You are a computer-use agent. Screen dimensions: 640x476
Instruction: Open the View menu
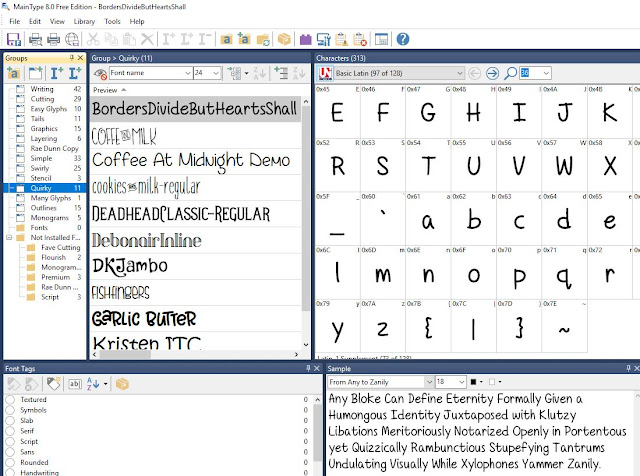[x=57, y=22]
